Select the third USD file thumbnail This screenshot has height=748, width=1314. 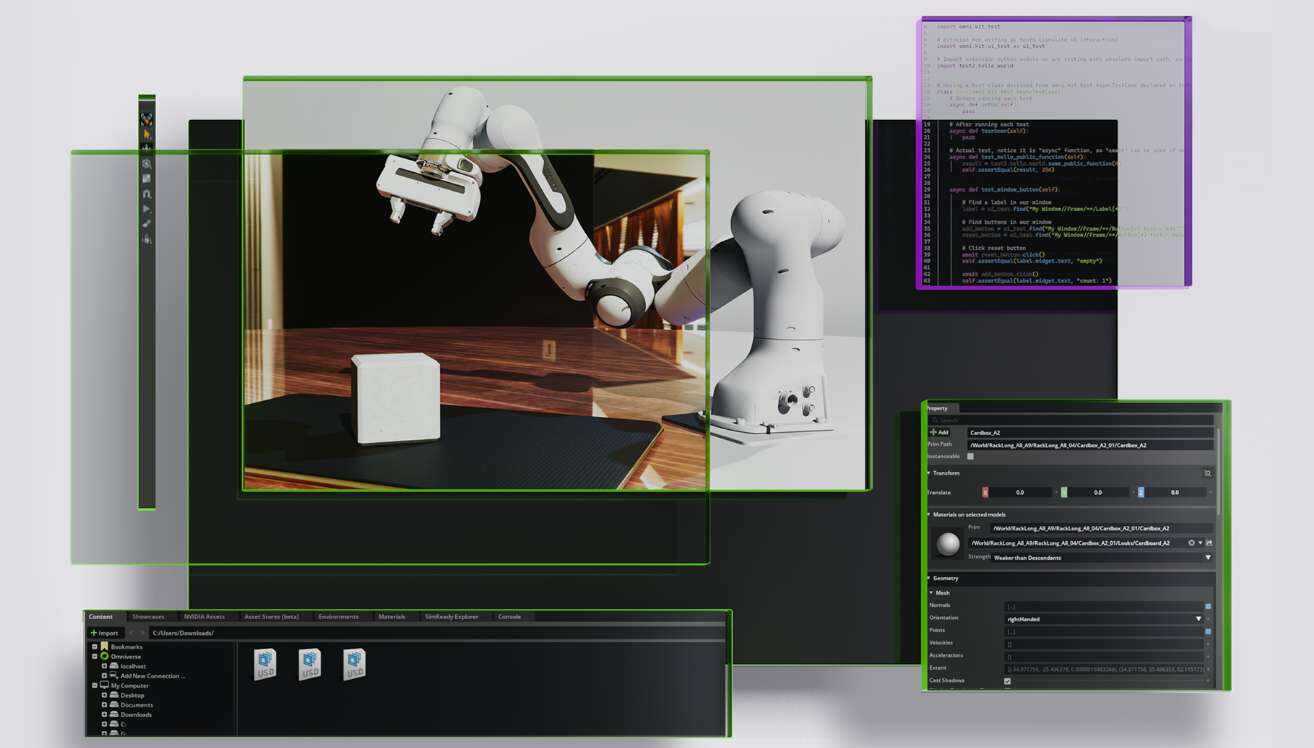(355, 664)
